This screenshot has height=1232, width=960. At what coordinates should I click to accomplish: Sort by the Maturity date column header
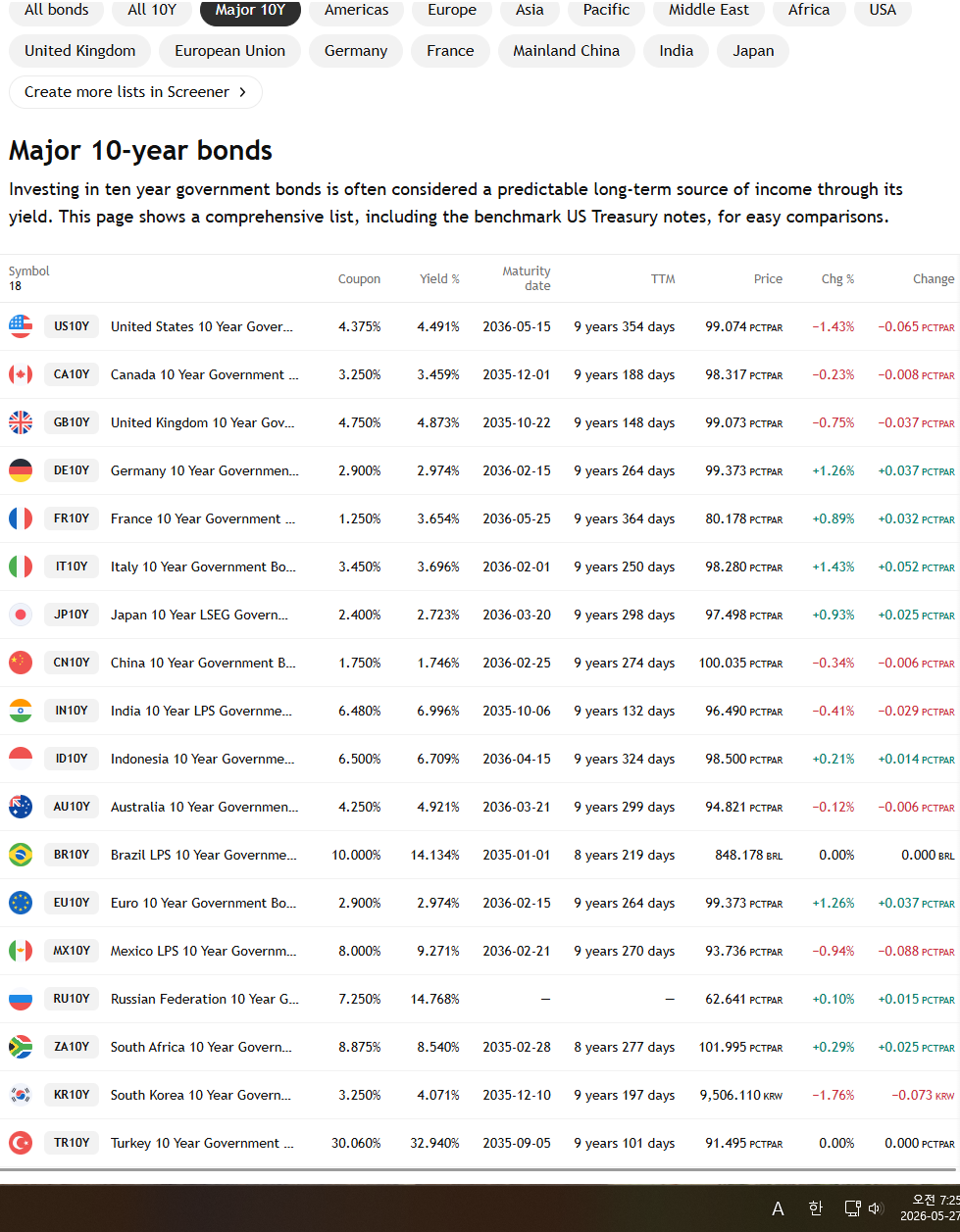527,278
